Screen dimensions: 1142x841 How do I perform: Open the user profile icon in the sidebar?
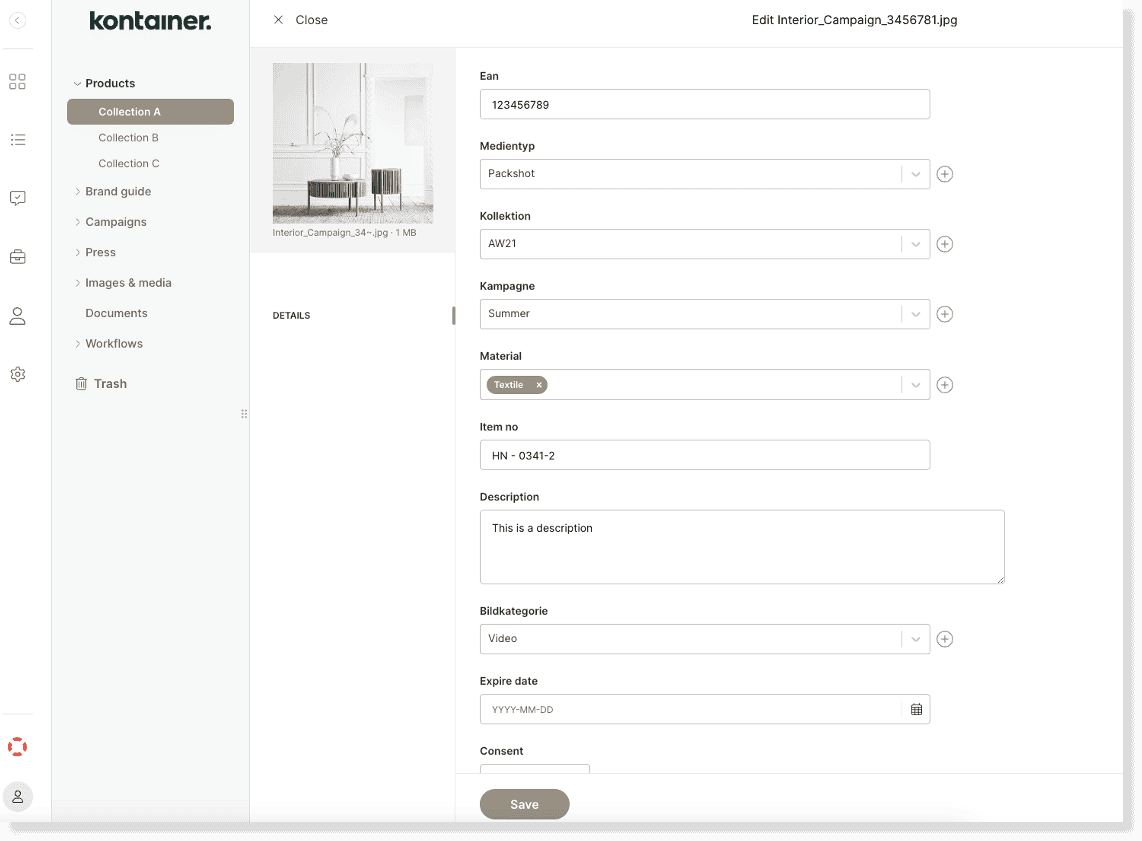(x=17, y=315)
